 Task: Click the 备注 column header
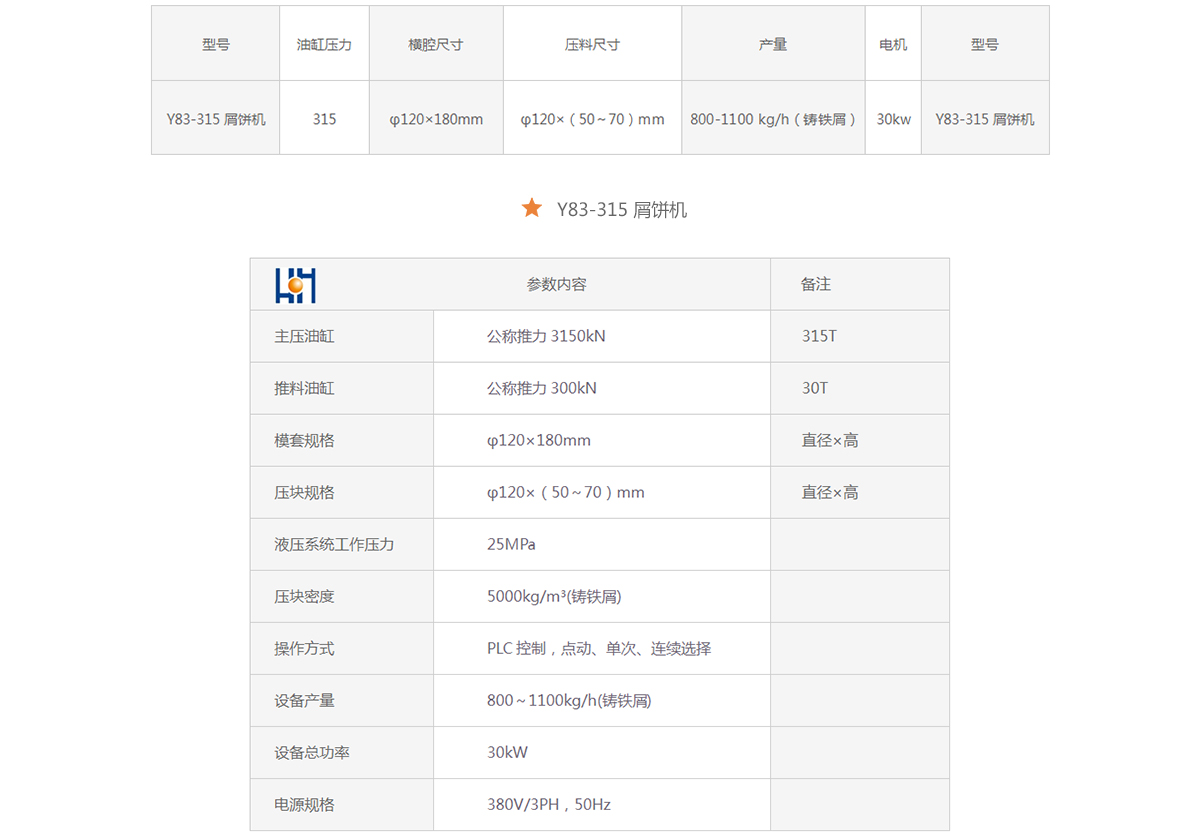click(x=816, y=285)
